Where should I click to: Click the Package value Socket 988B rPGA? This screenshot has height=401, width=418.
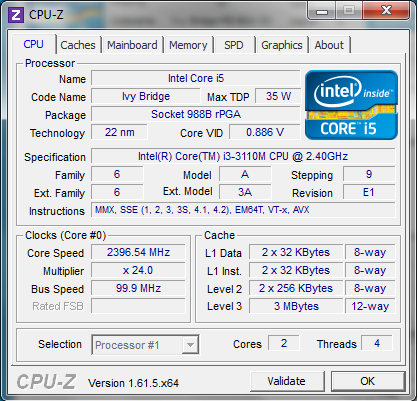point(196,114)
